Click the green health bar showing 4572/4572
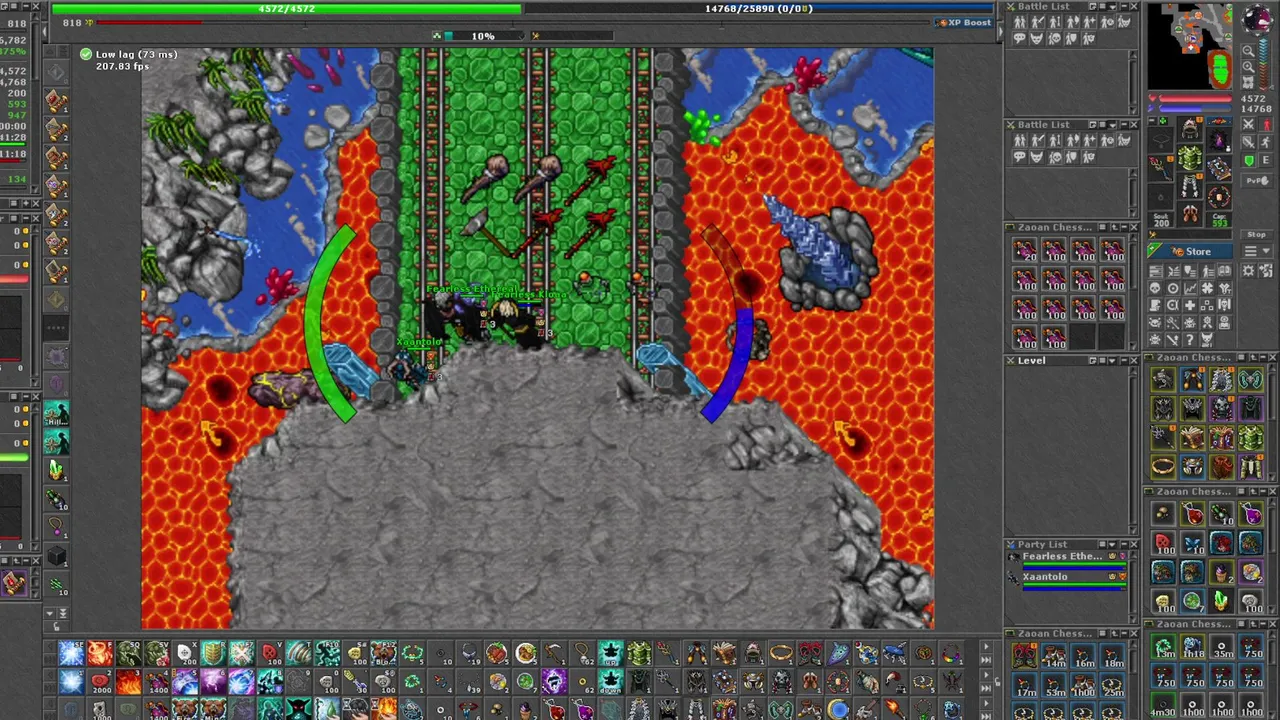The image size is (1280, 720). pyautogui.click(x=286, y=9)
